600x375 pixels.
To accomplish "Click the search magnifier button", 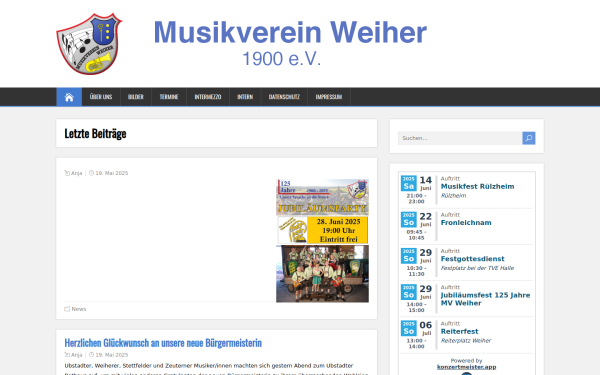I will pyautogui.click(x=528, y=138).
